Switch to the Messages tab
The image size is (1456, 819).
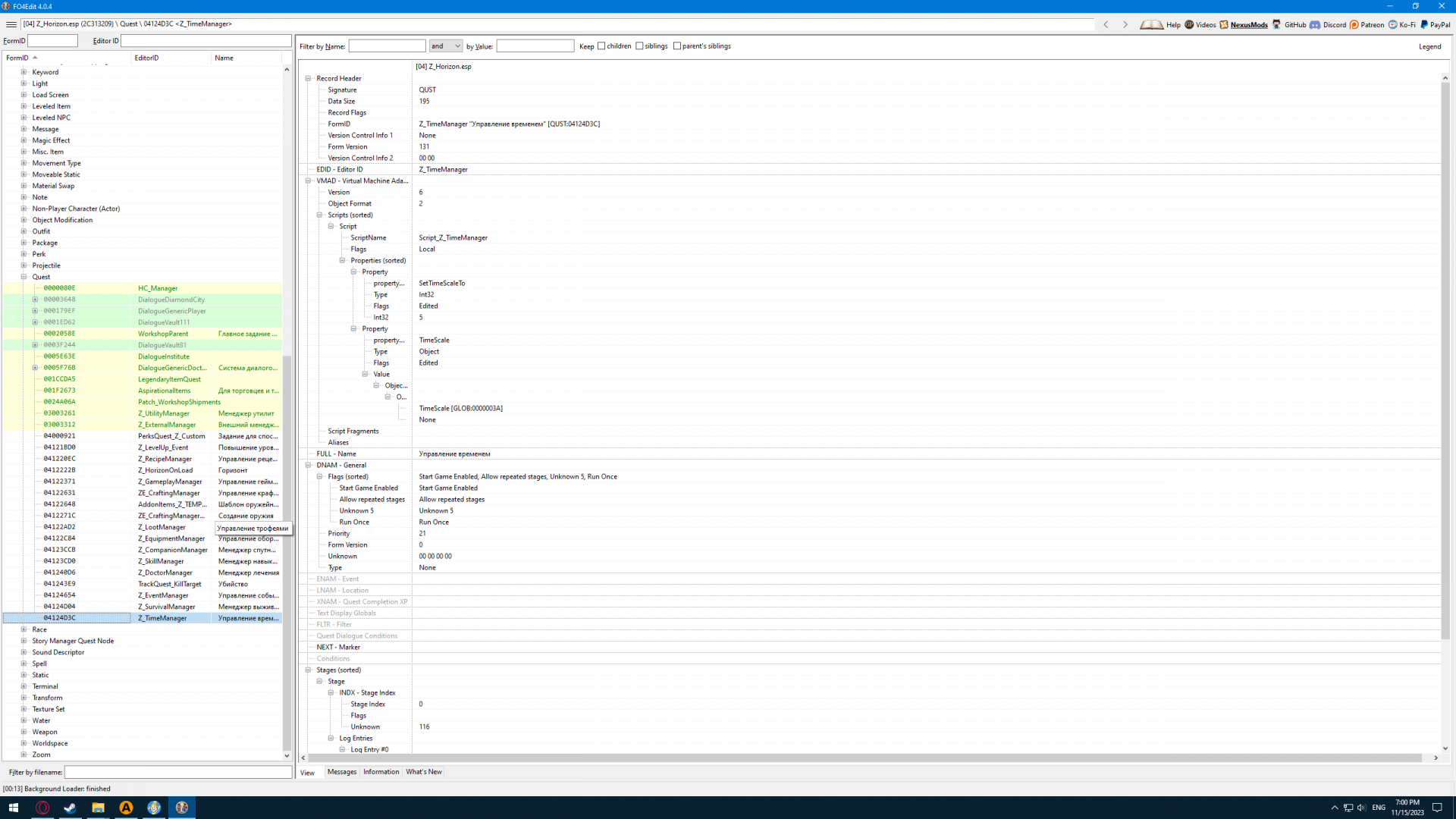[x=341, y=772]
